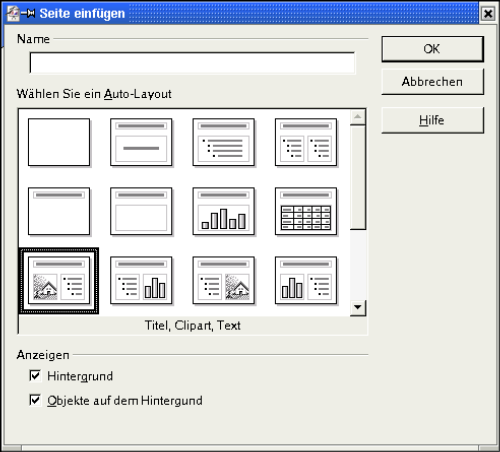Click the layout list scrollbar thumb
The image size is (500, 452).
coord(358,177)
